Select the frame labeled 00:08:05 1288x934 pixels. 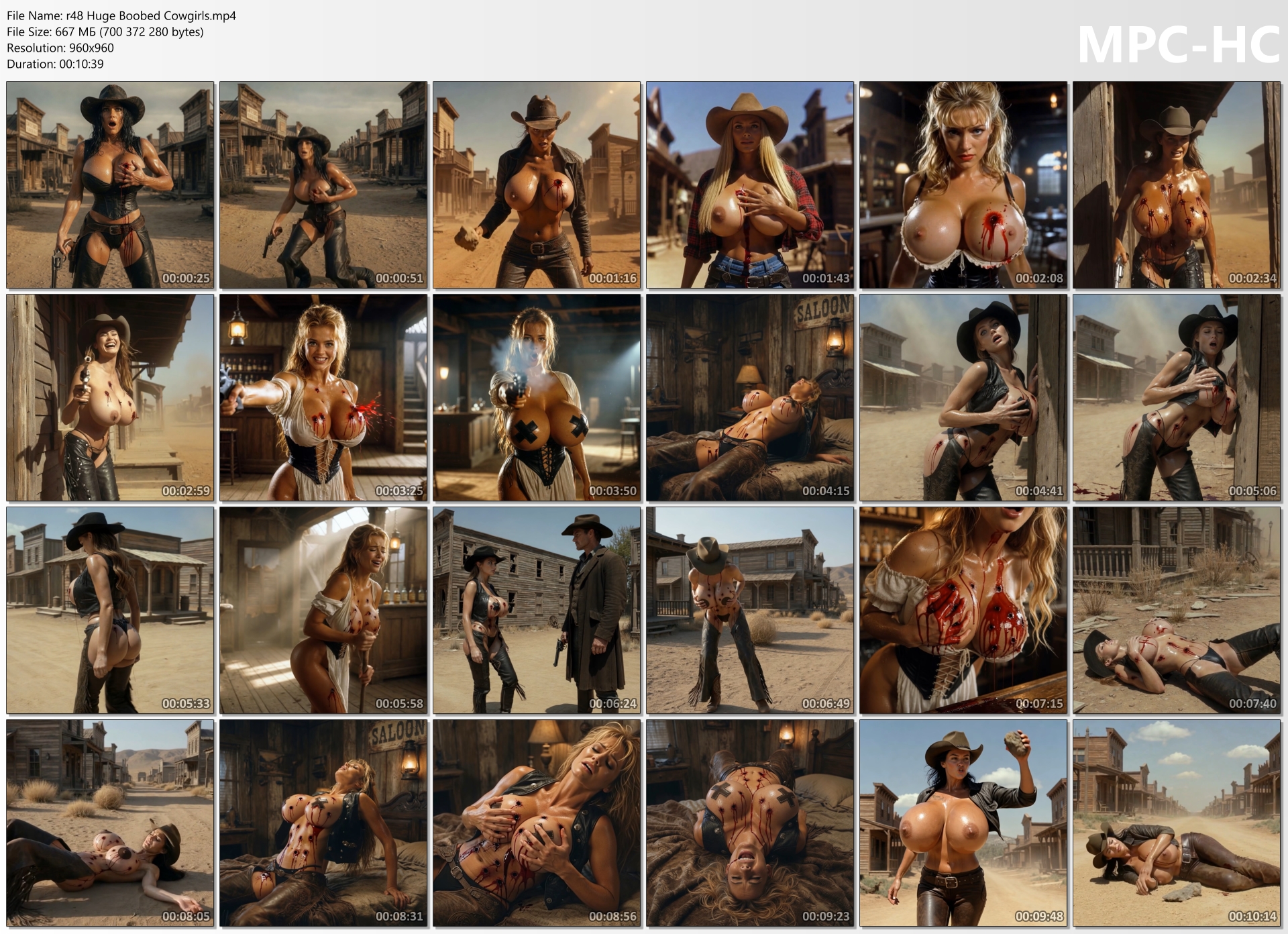[110, 823]
